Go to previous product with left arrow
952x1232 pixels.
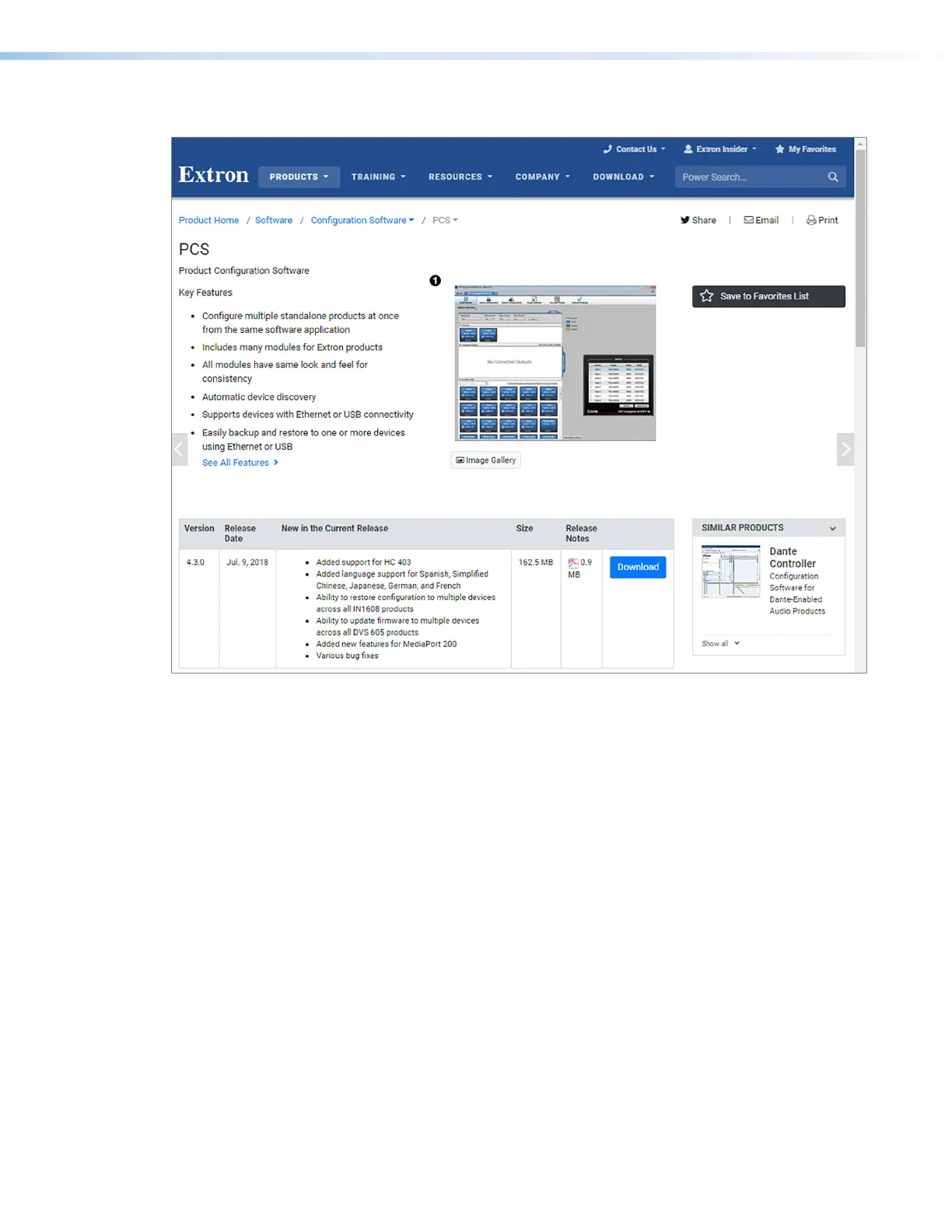click(x=180, y=449)
